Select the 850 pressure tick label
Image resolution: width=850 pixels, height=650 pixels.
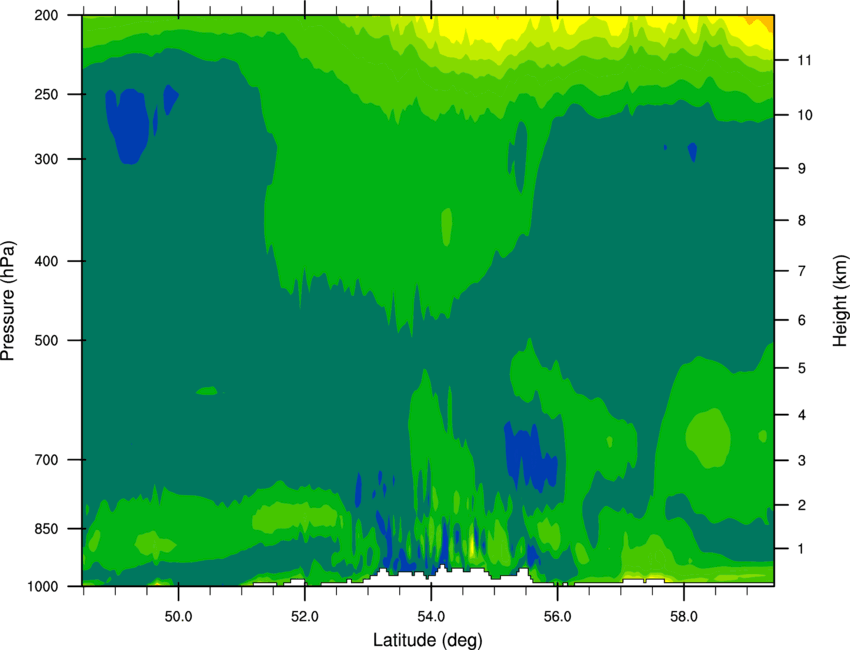[x=47, y=529]
